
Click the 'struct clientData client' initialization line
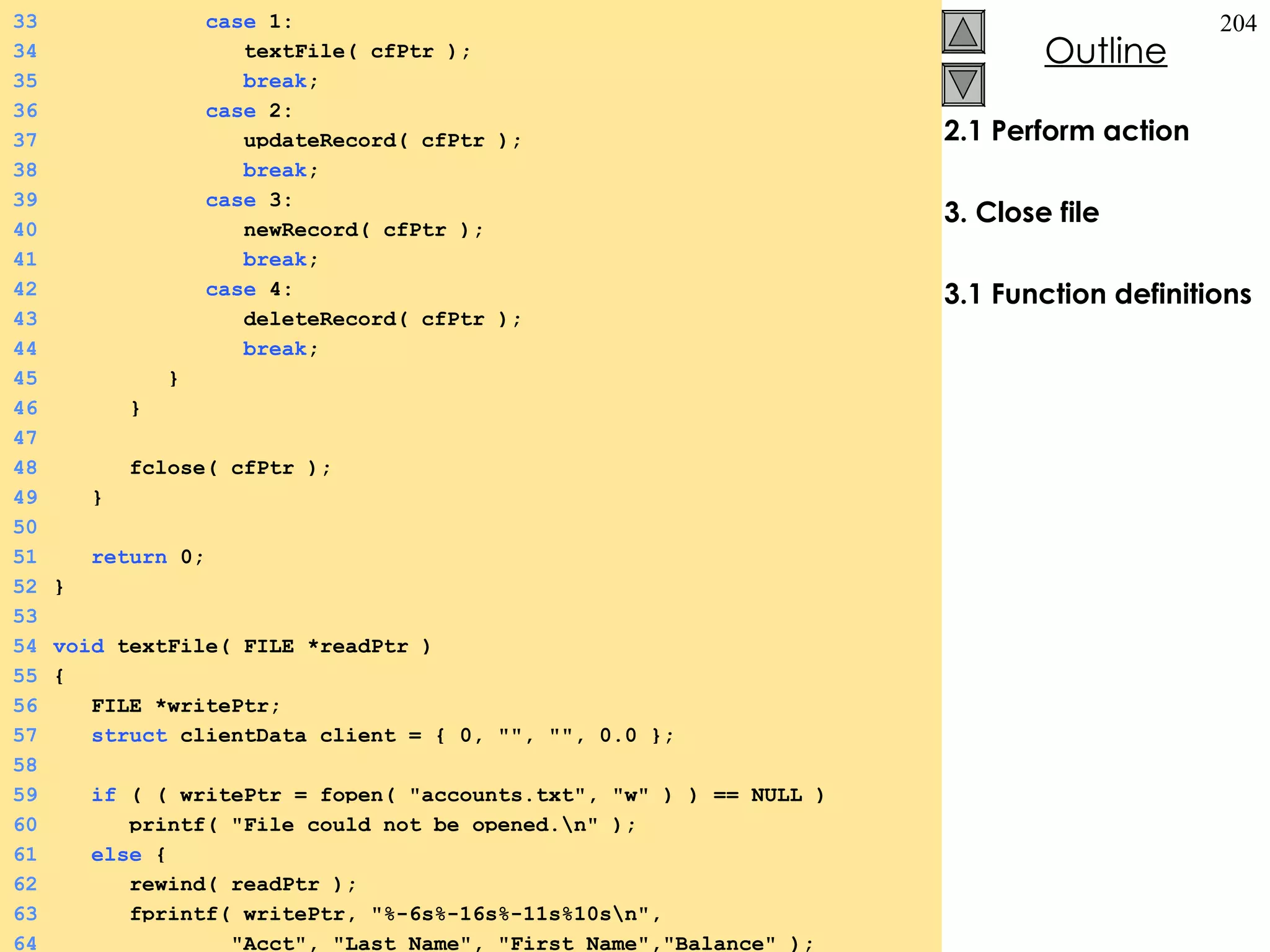pos(383,736)
